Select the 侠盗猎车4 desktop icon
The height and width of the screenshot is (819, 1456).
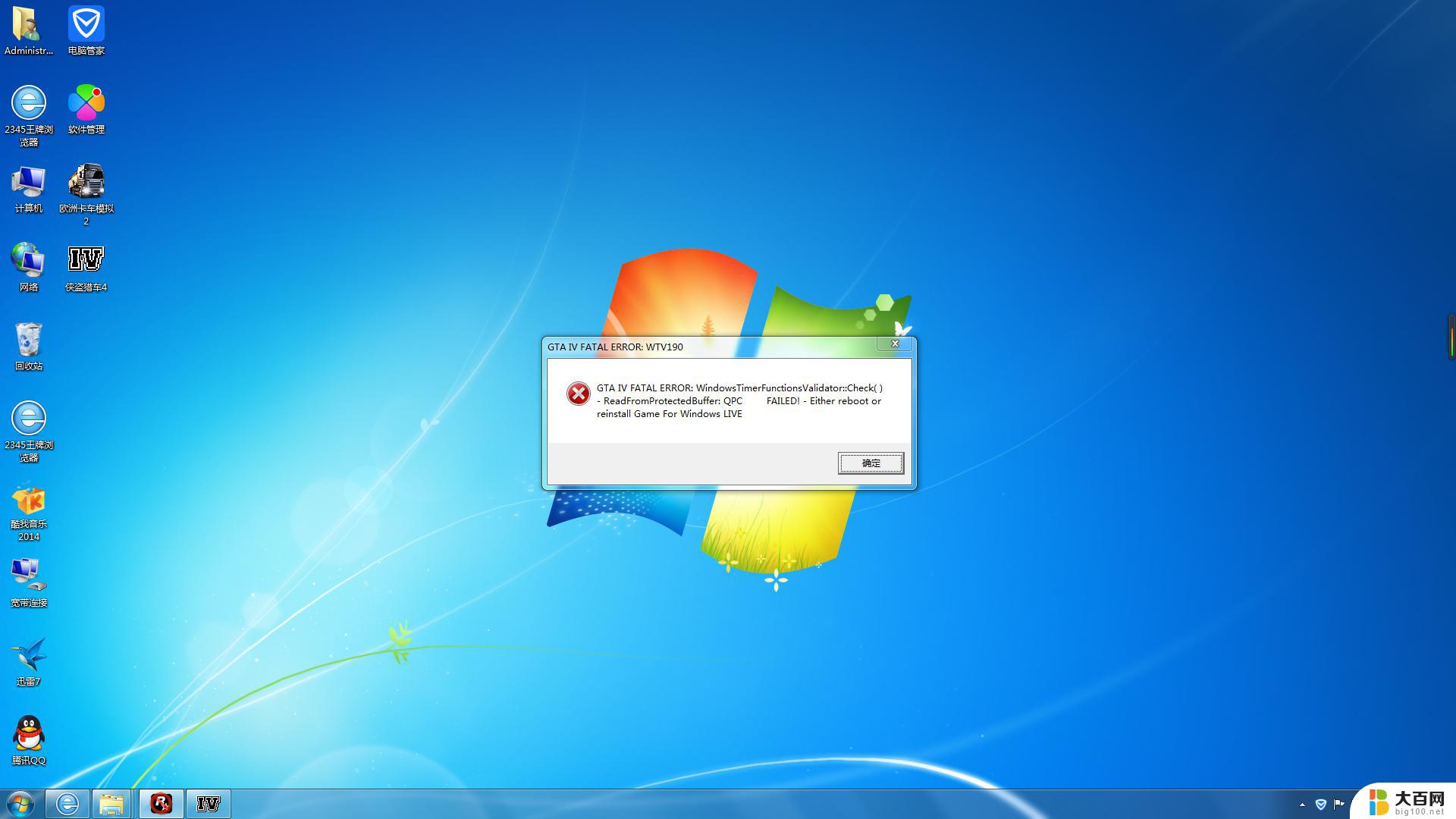click(86, 268)
